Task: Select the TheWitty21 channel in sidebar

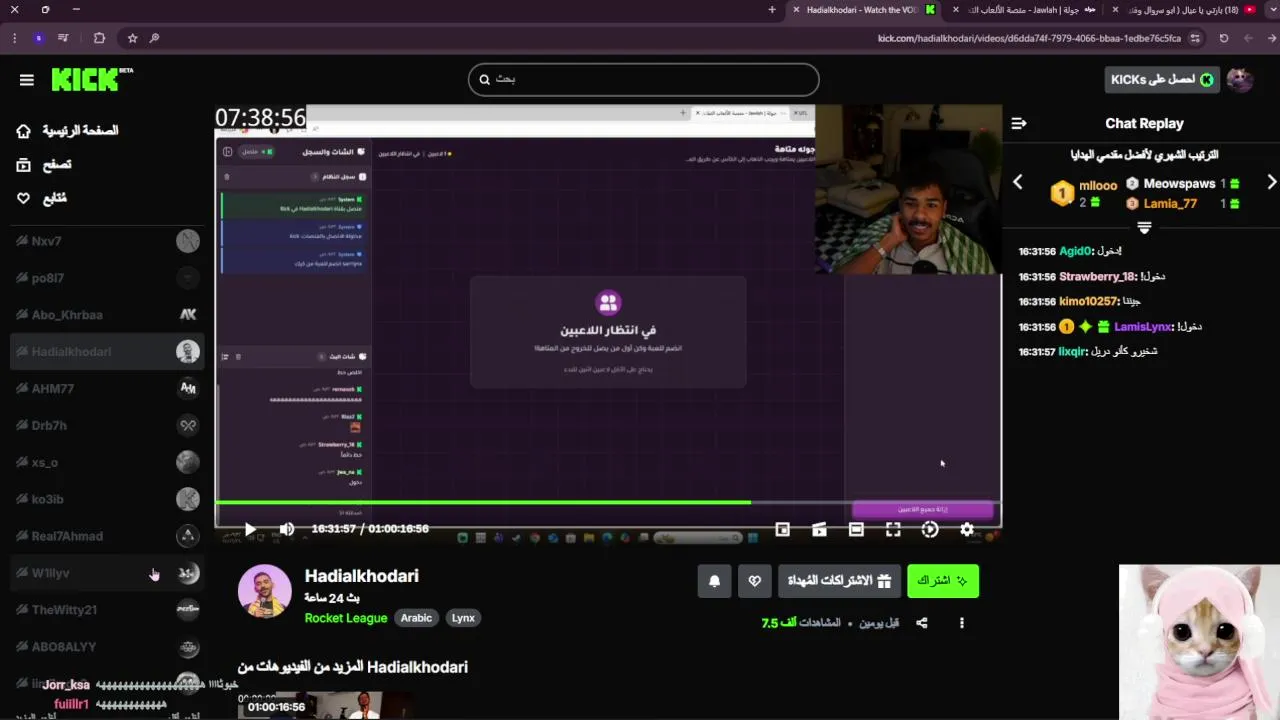Action: [106, 610]
